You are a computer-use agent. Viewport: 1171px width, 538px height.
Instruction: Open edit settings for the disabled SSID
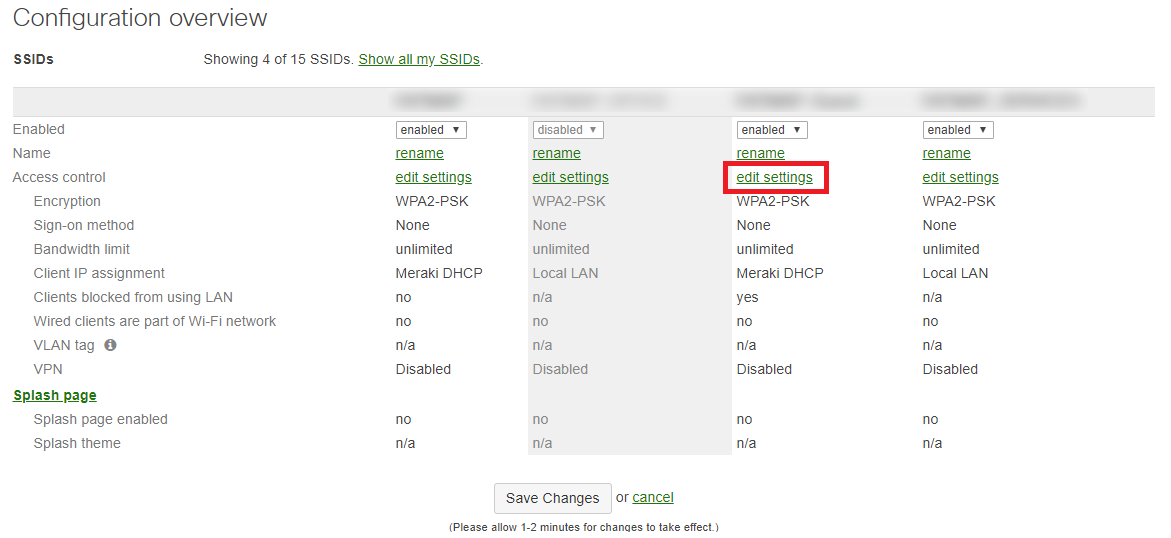[570, 177]
